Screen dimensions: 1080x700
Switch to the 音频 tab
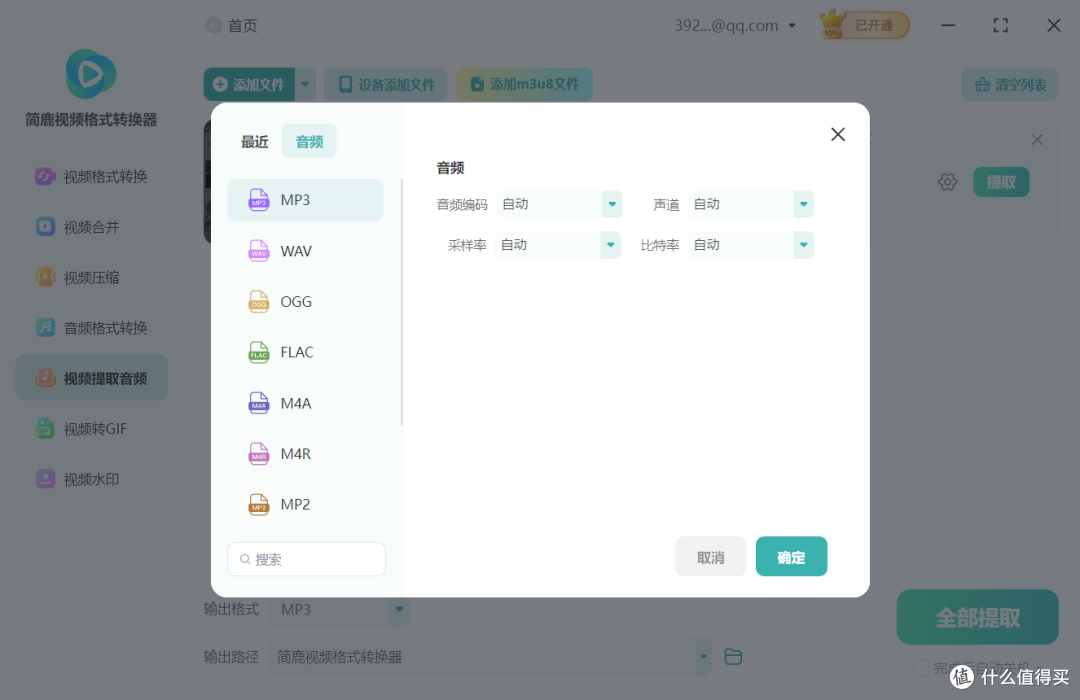[x=309, y=142]
